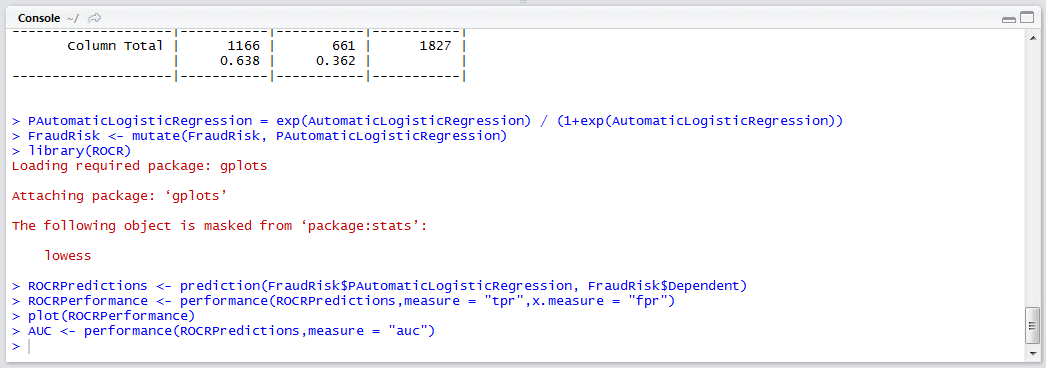This screenshot has height=368, width=1046.
Task: Maximize the Console pane
Action: coord(1026,19)
